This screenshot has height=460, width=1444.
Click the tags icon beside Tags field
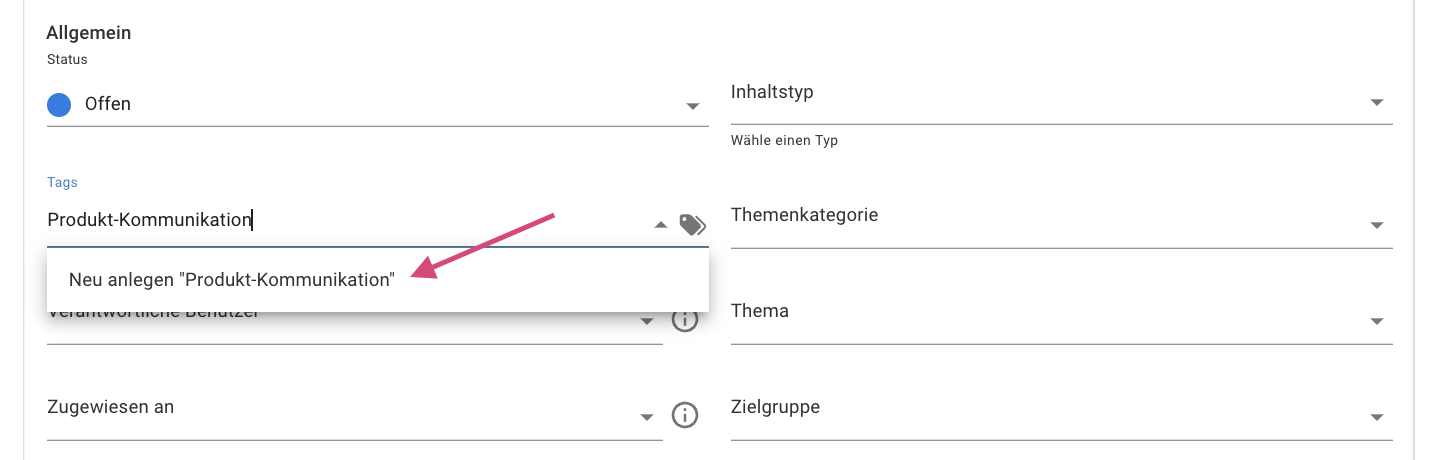click(692, 225)
